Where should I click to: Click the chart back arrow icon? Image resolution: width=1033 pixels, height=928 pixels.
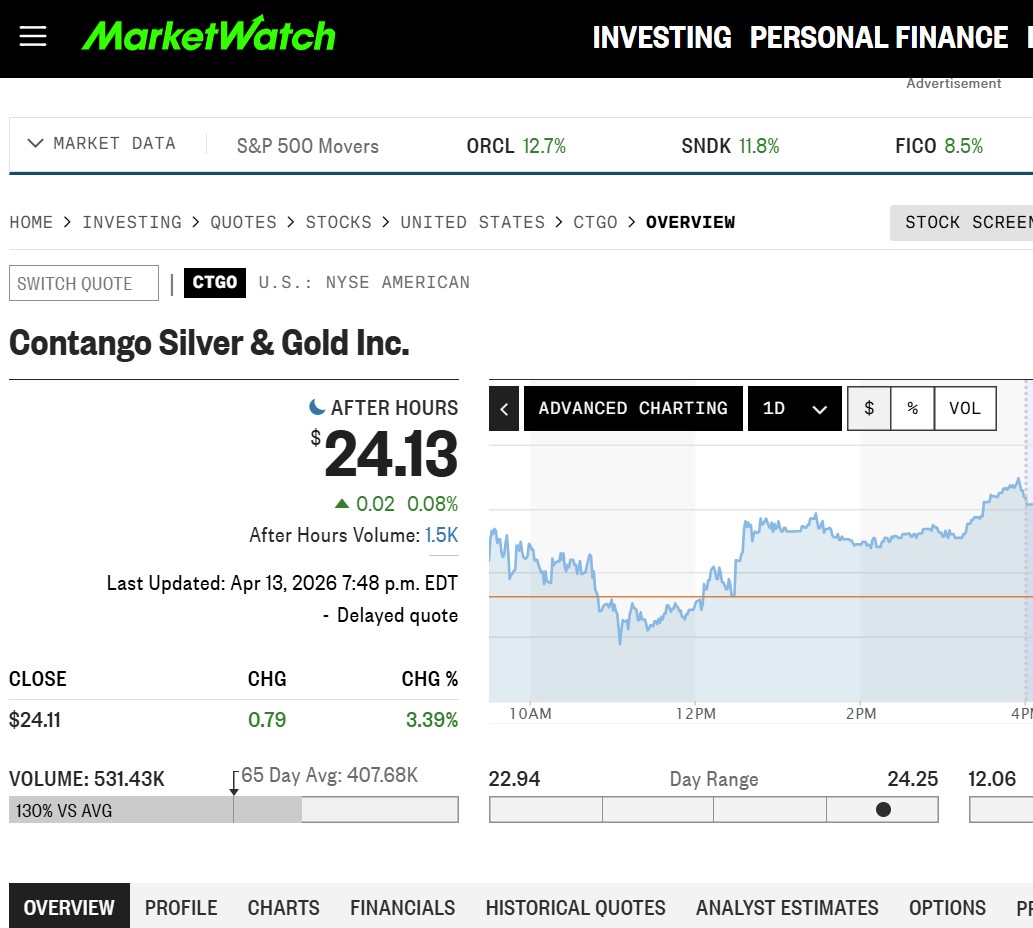pyautogui.click(x=504, y=408)
